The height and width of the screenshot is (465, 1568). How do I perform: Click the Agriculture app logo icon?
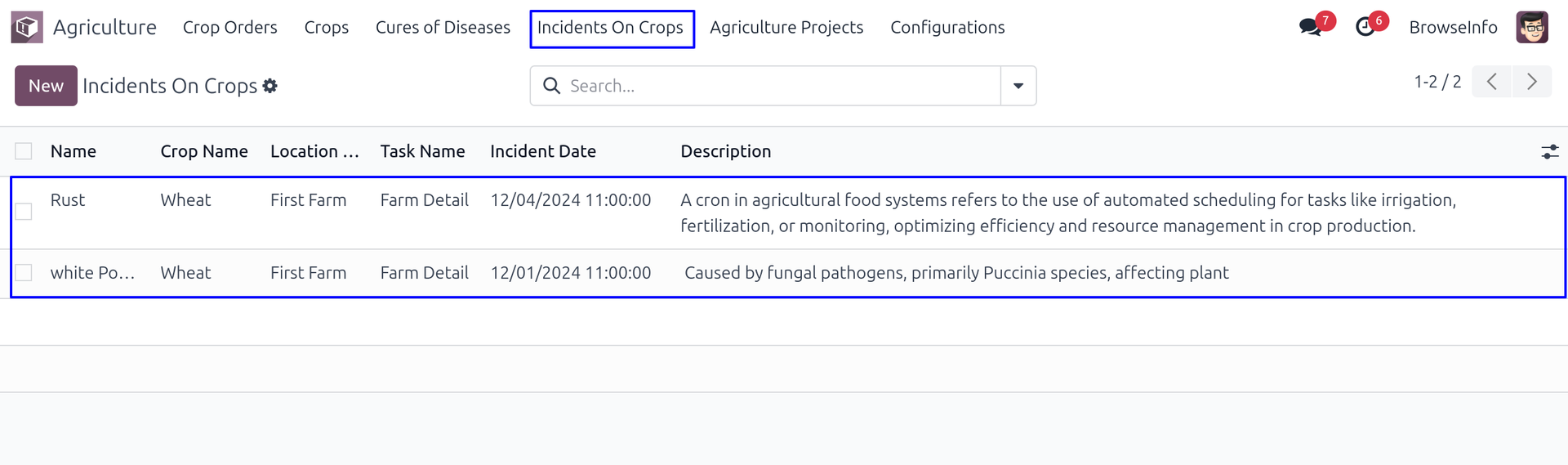26,27
